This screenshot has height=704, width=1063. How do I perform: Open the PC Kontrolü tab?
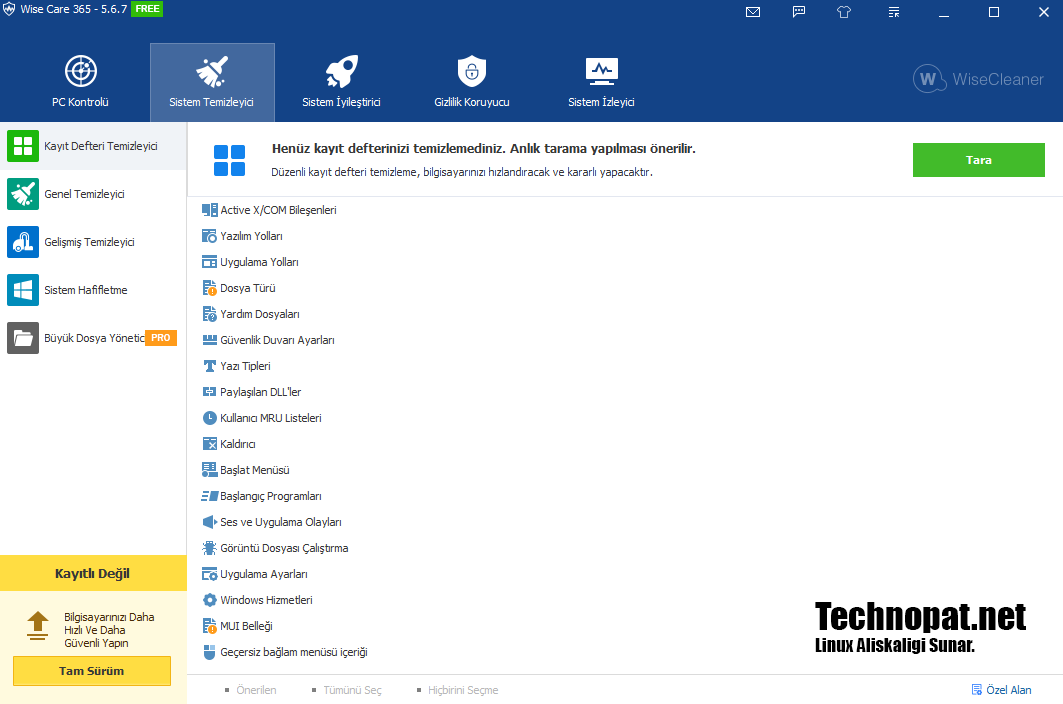pyautogui.click(x=81, y=82)
